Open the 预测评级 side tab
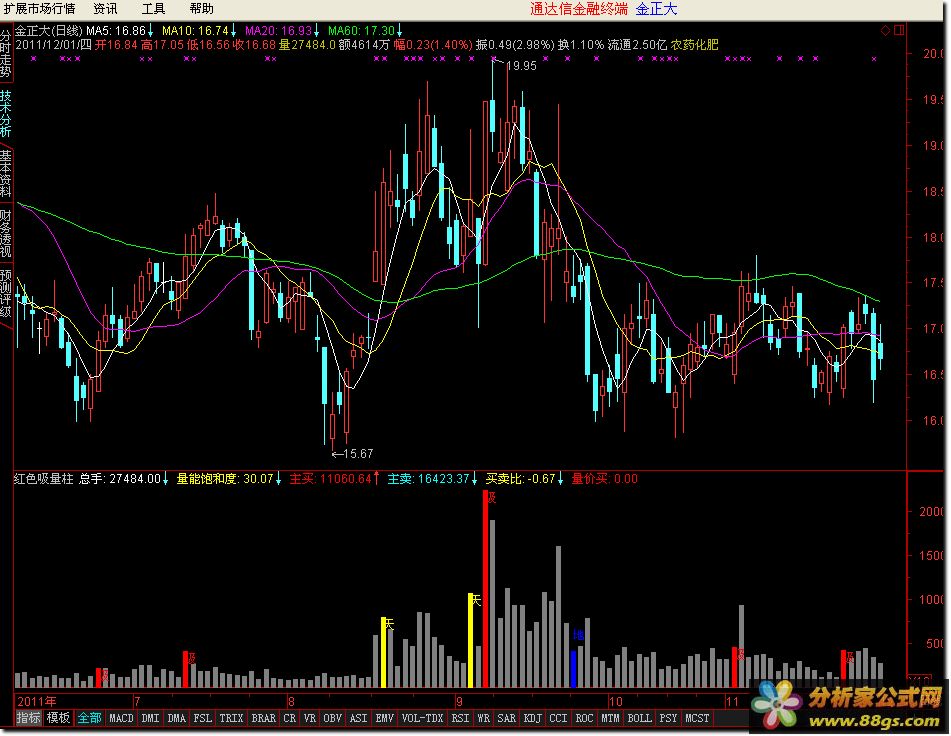This screenshot has height=736, width=951. coord(5,294)
